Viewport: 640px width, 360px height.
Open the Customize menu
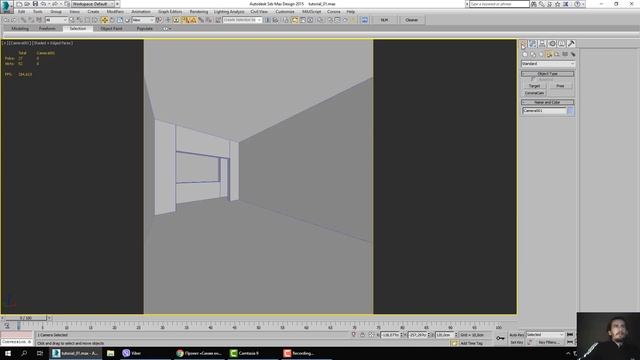coord(285,12)
